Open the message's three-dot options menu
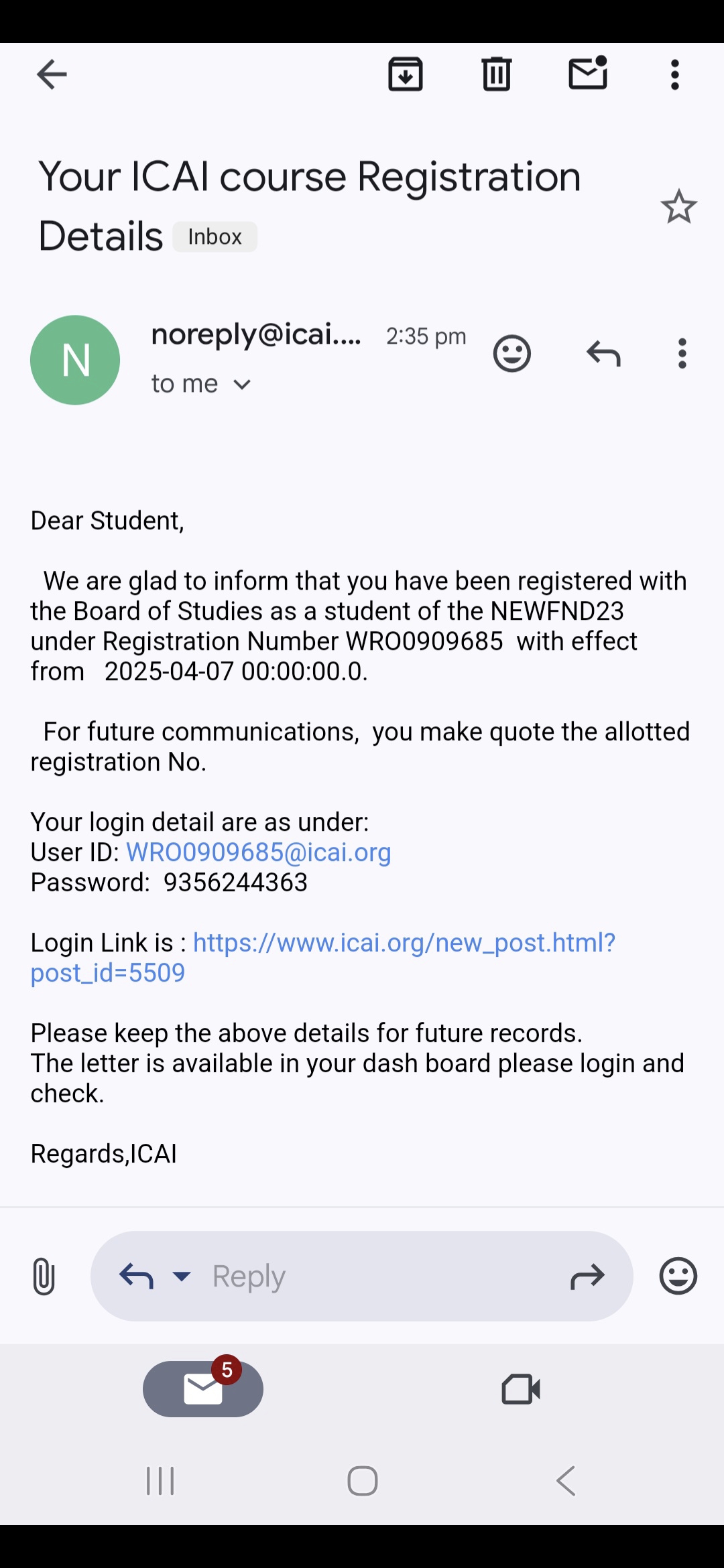This screenshot has height=1568, width=724. coord(682,353)
